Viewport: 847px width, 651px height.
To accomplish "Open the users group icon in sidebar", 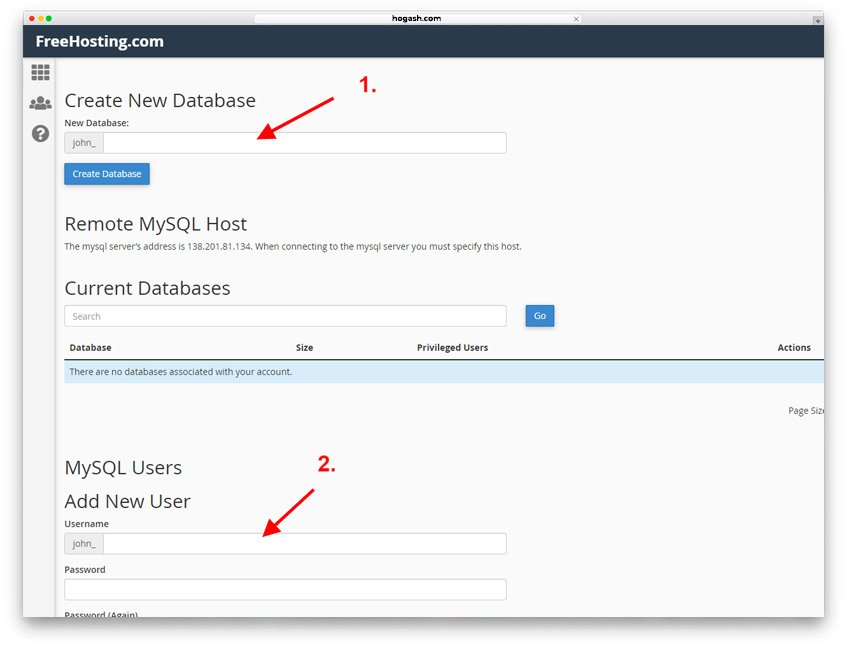I will click(x=41, y=103).
